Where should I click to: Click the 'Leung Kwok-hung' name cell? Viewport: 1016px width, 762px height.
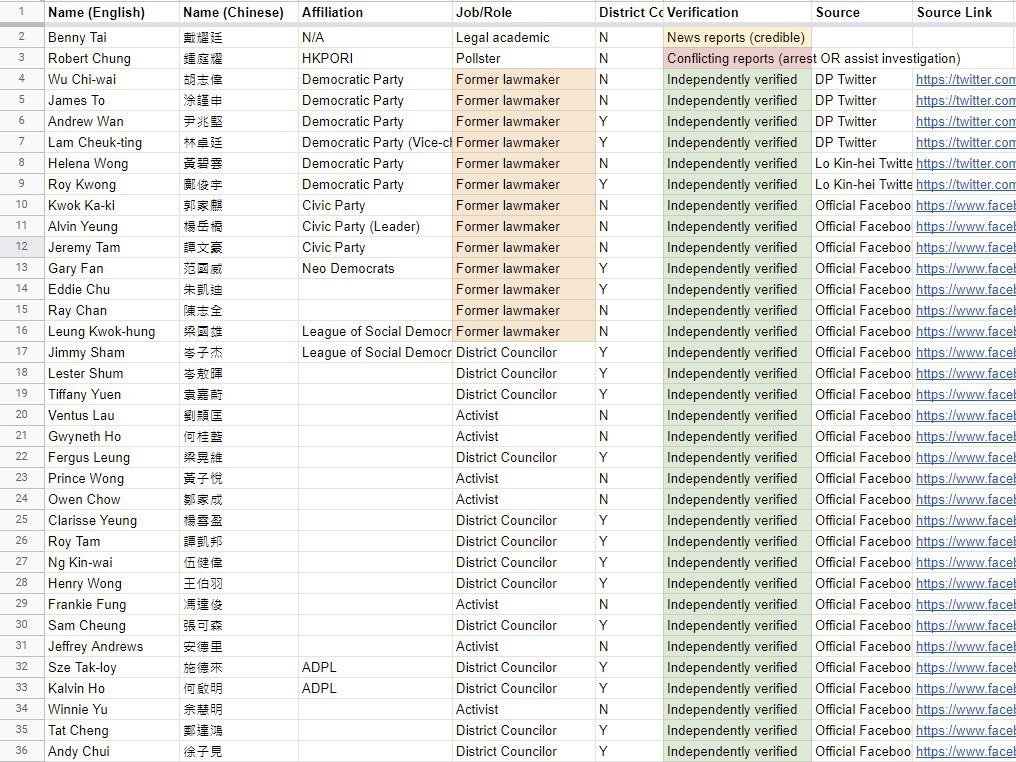tap(111, 331)
